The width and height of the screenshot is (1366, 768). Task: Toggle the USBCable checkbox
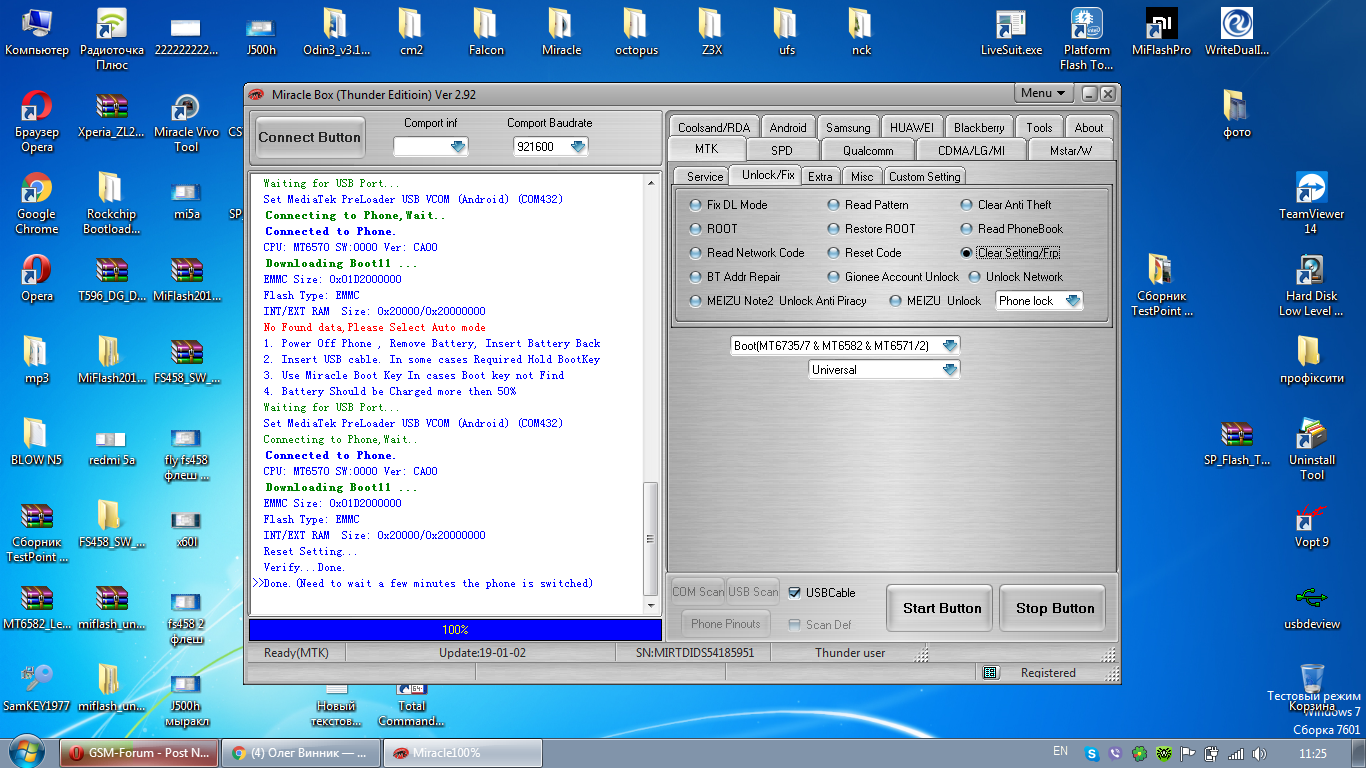tap(795, 592)
